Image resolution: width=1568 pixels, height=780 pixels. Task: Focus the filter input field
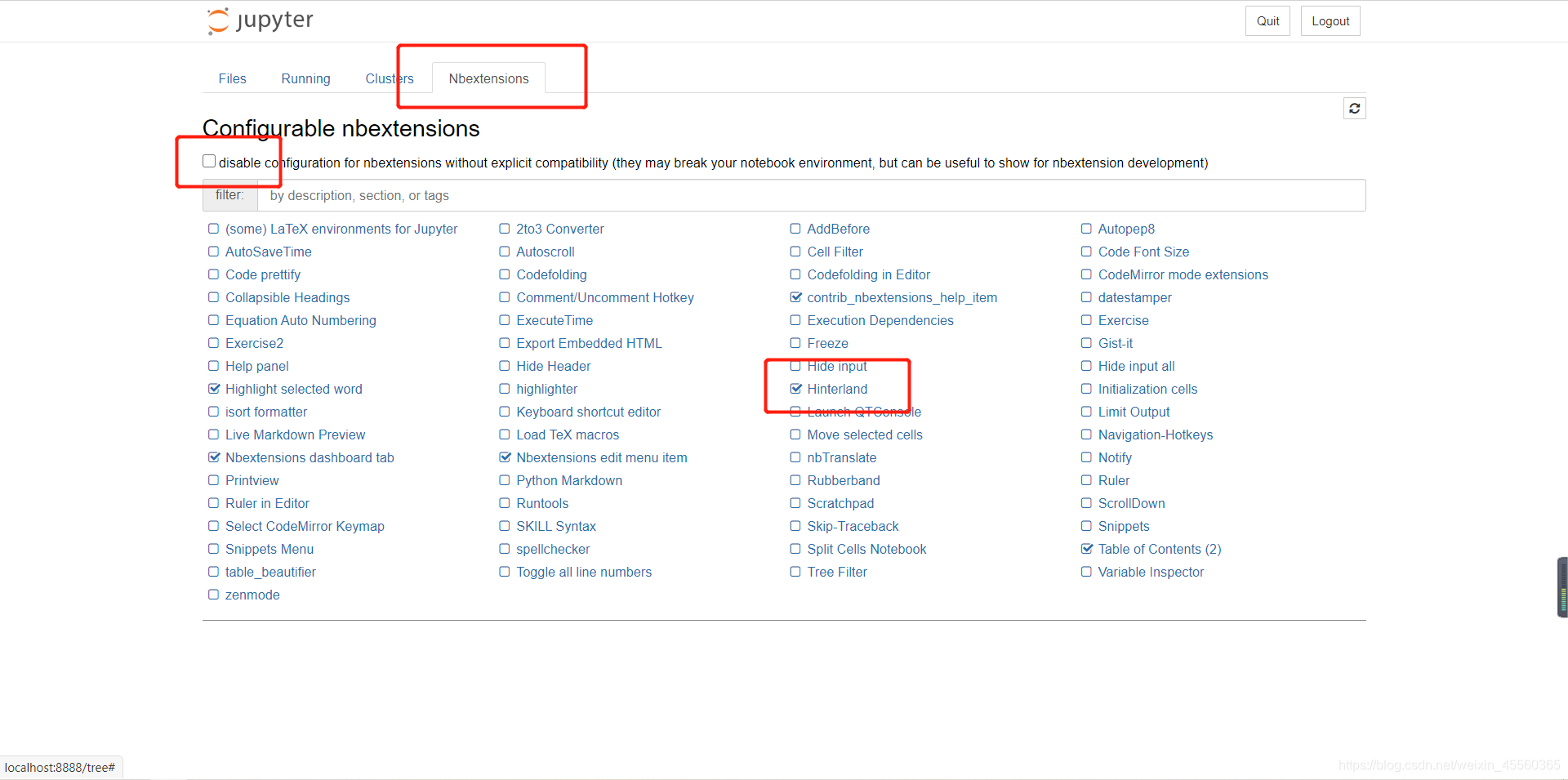point(811,195)
